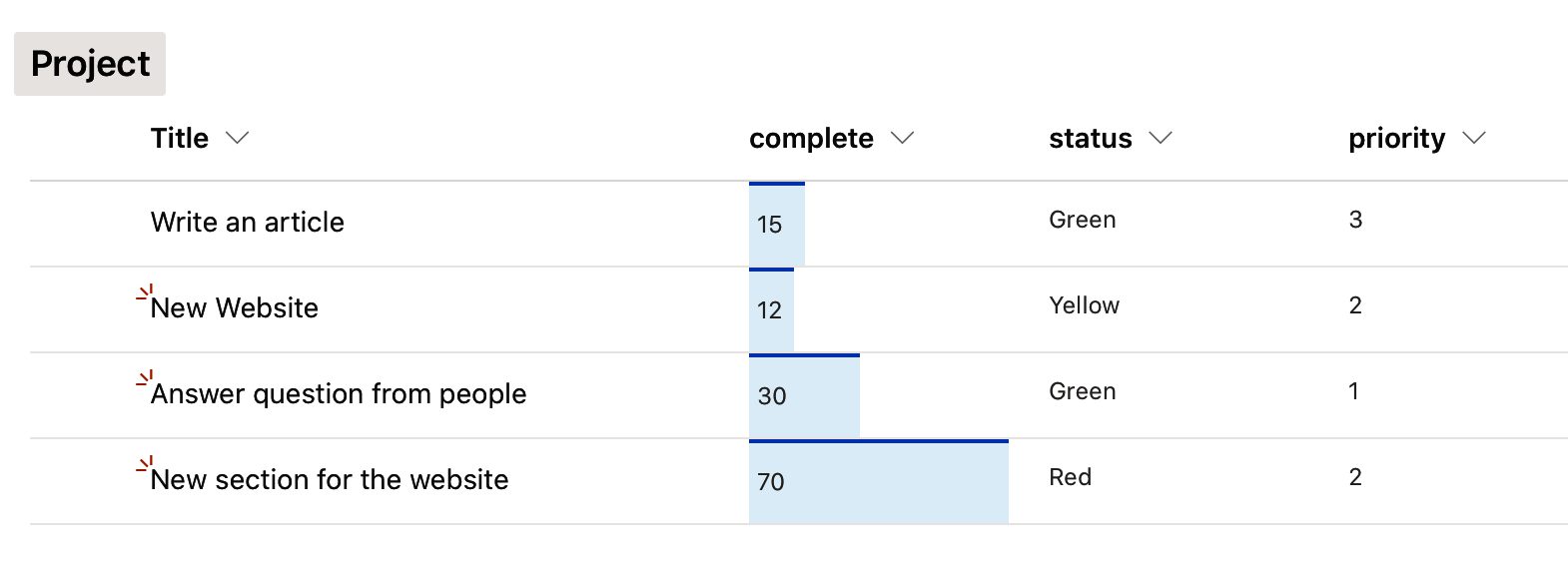Click the 70 percent complete progress bar
This screenshot has height=561, width=1568.
coord(878,482)
